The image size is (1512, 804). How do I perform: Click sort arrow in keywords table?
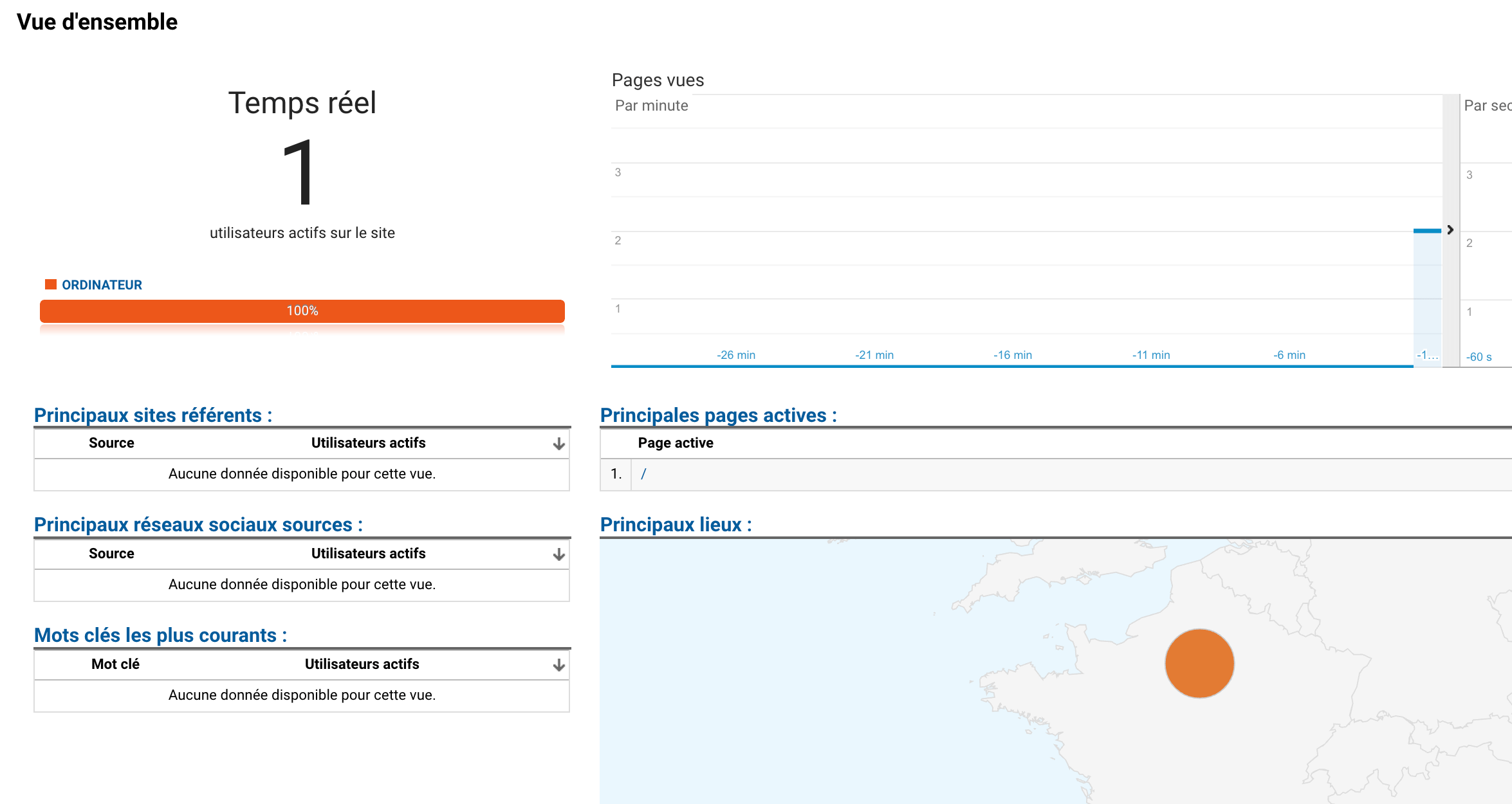click(x=558, y=665)
